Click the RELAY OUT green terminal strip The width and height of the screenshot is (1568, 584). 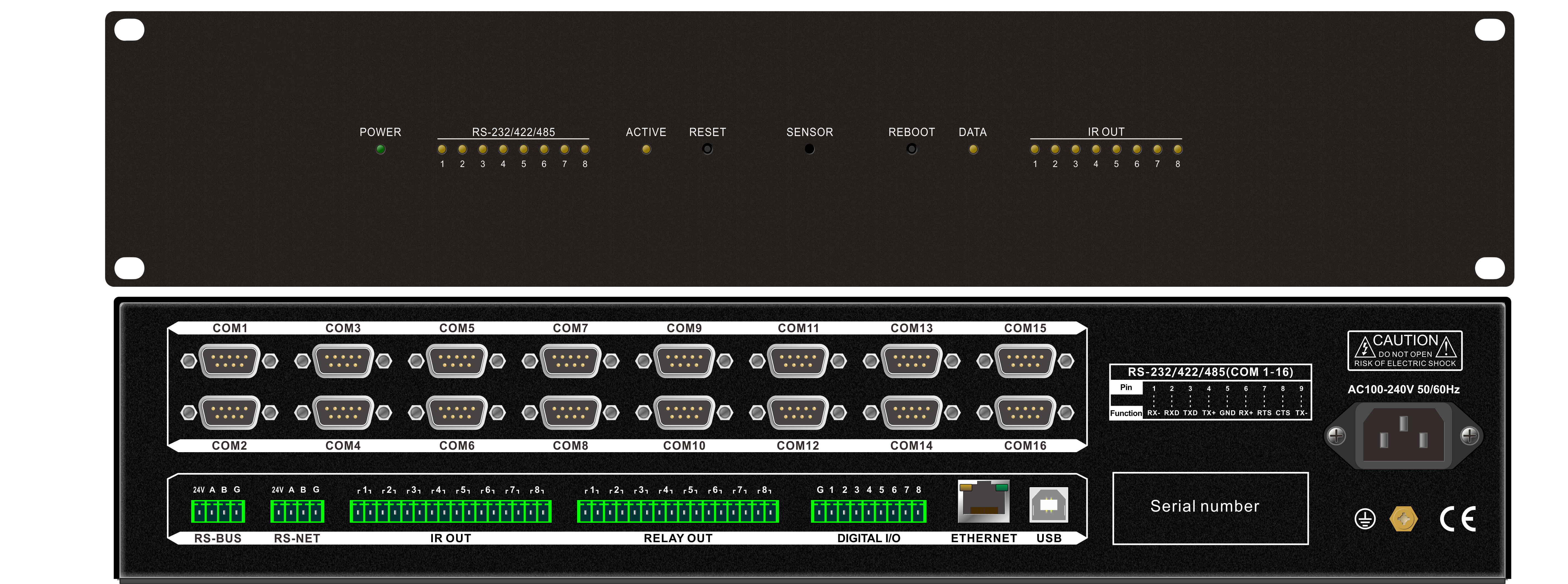[677, 512]
